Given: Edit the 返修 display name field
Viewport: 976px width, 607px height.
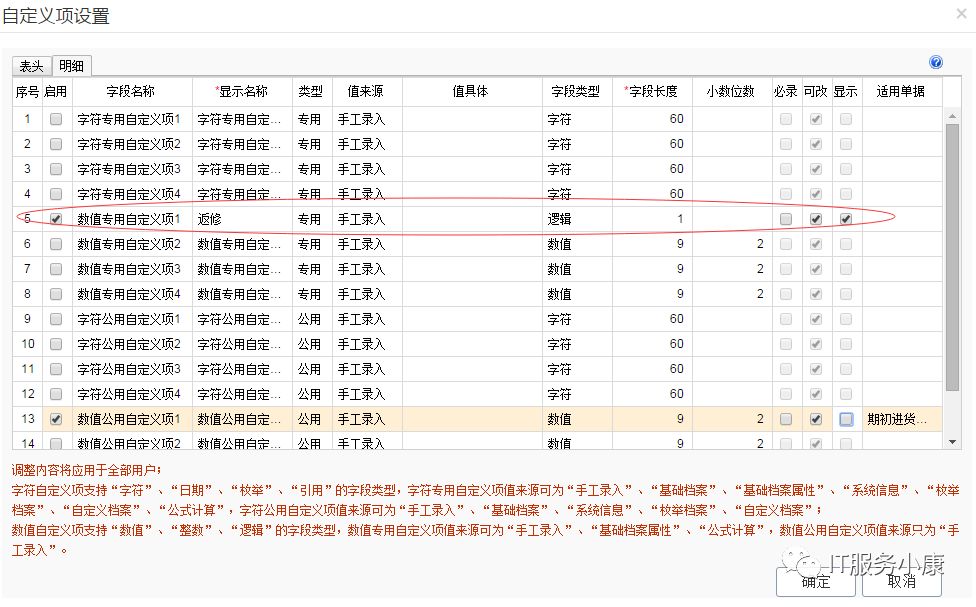Looking at the screenshot, I should [242, 219].
